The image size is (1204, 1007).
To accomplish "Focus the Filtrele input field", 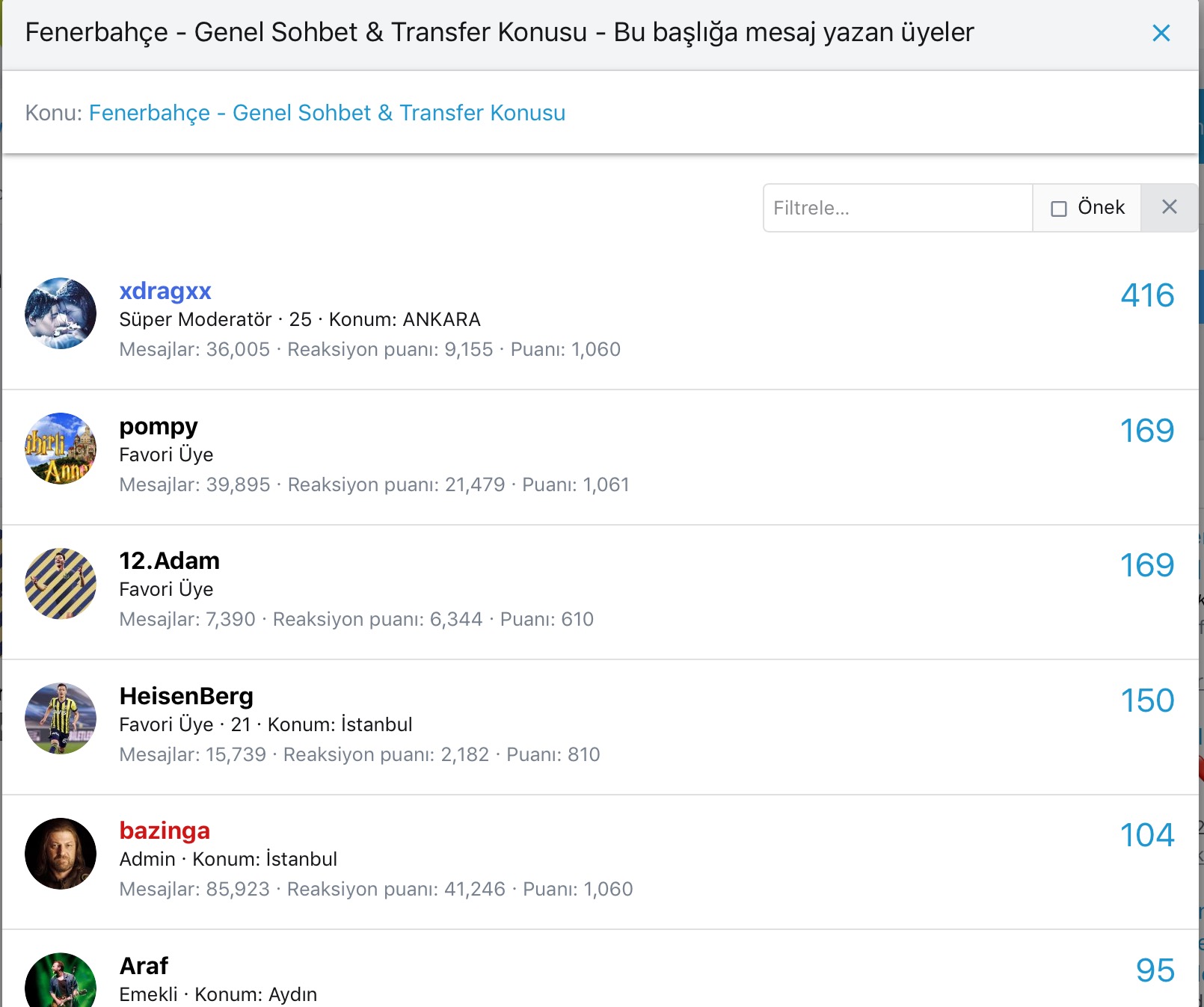I will point(897,208).
